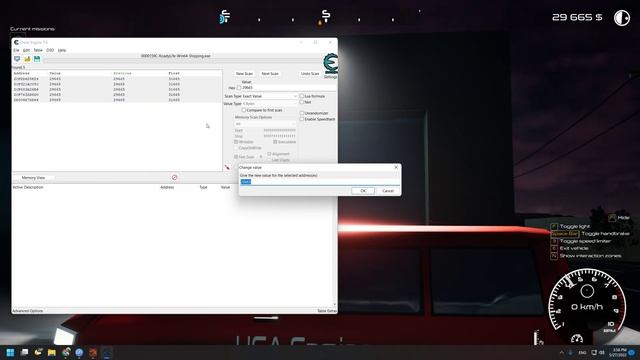
Task: Toggle Compare to first scan
Action: click(x=244, y=110)
